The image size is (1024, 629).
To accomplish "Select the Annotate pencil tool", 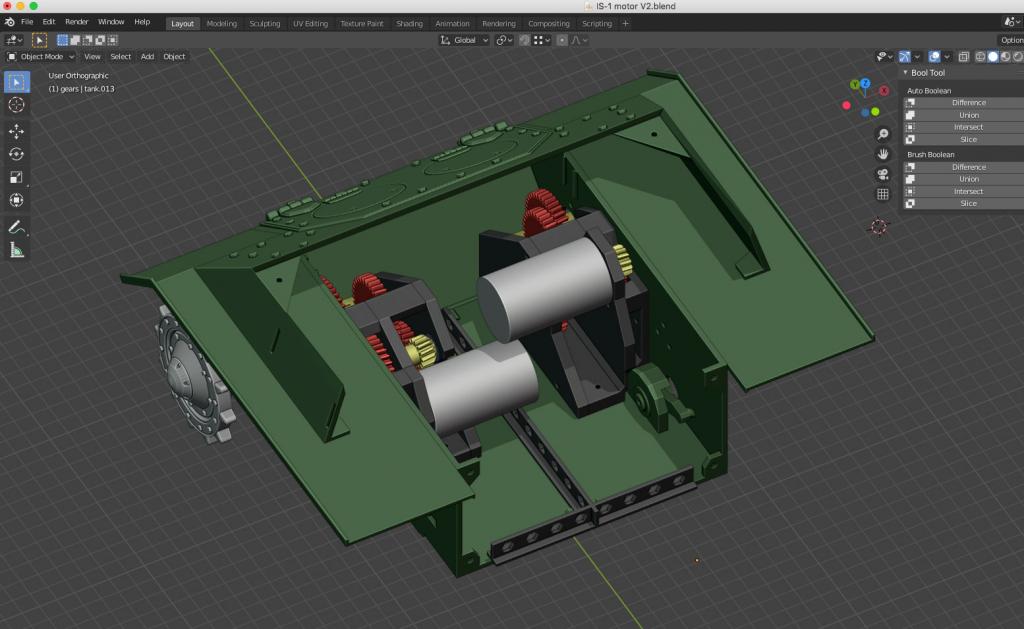I will pos(17,227).
